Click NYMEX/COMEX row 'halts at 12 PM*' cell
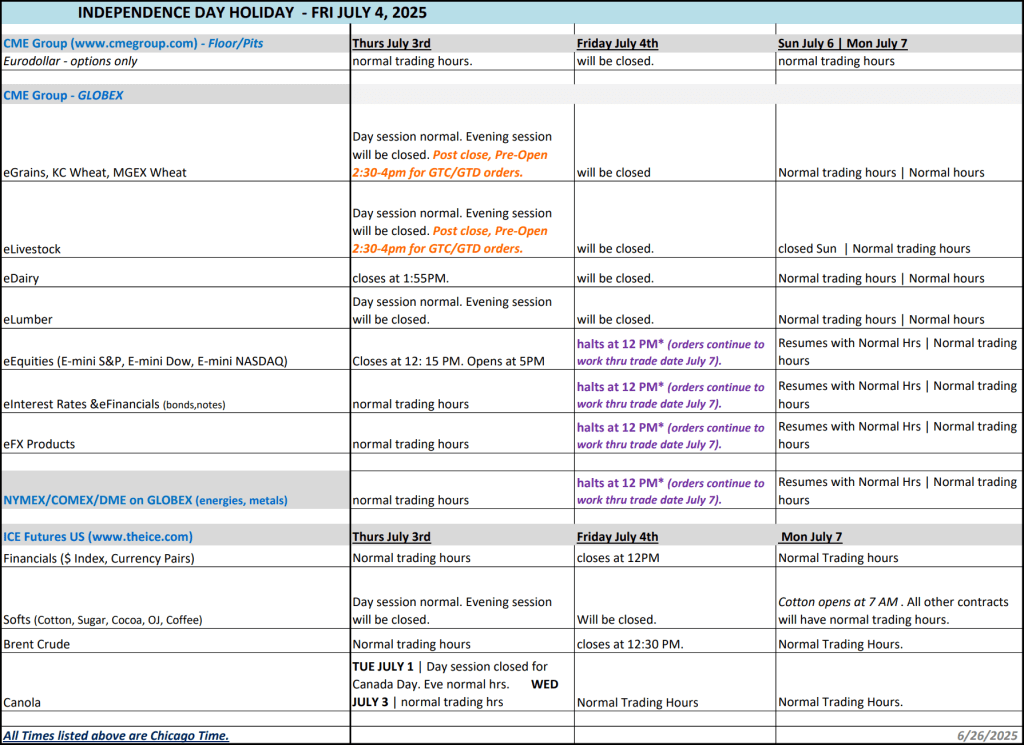This screenshot has width=1024, height=745. pos(671,491)
